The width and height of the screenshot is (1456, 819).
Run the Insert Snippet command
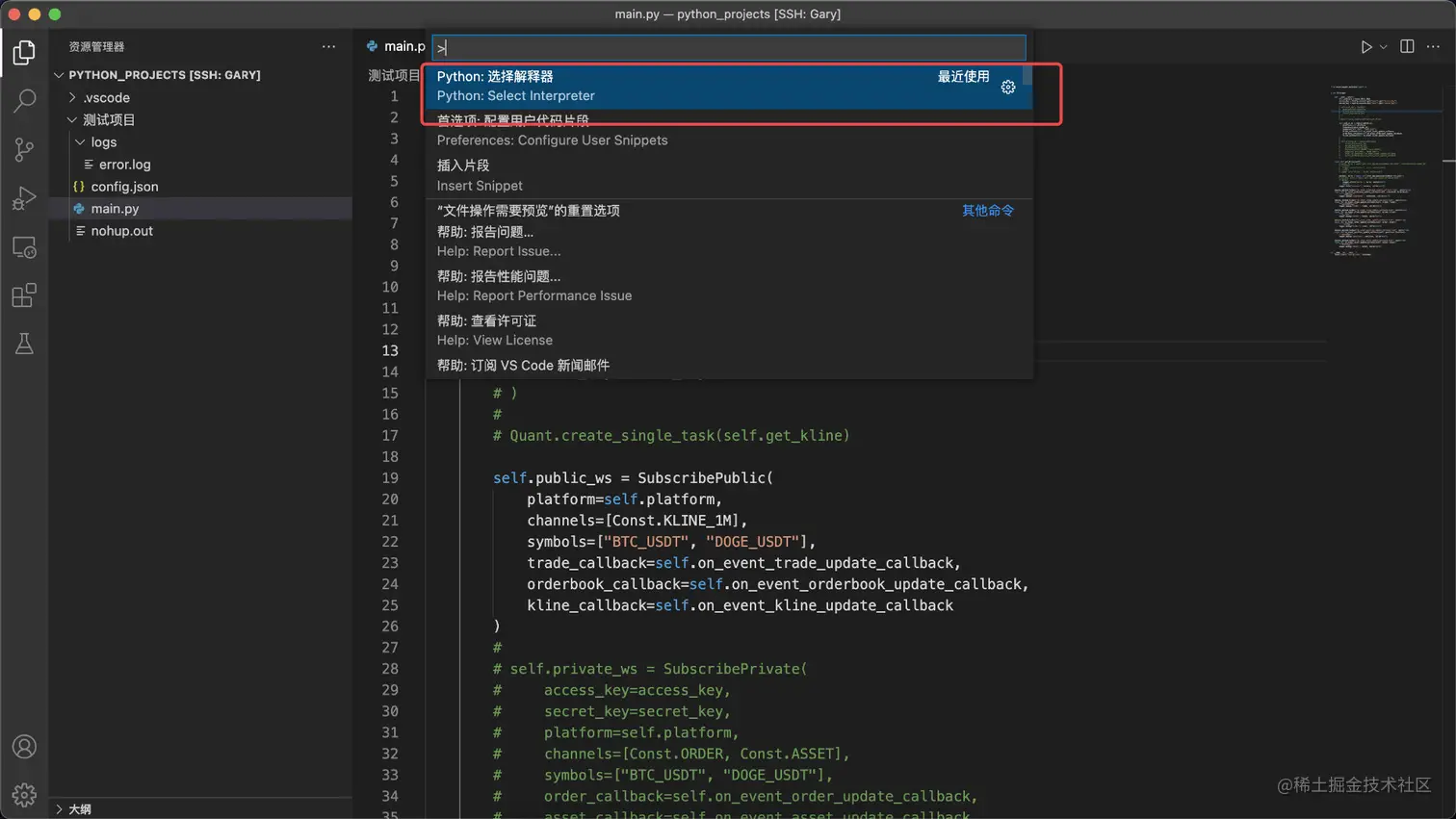pyautogui.click(x=728, y=175)
